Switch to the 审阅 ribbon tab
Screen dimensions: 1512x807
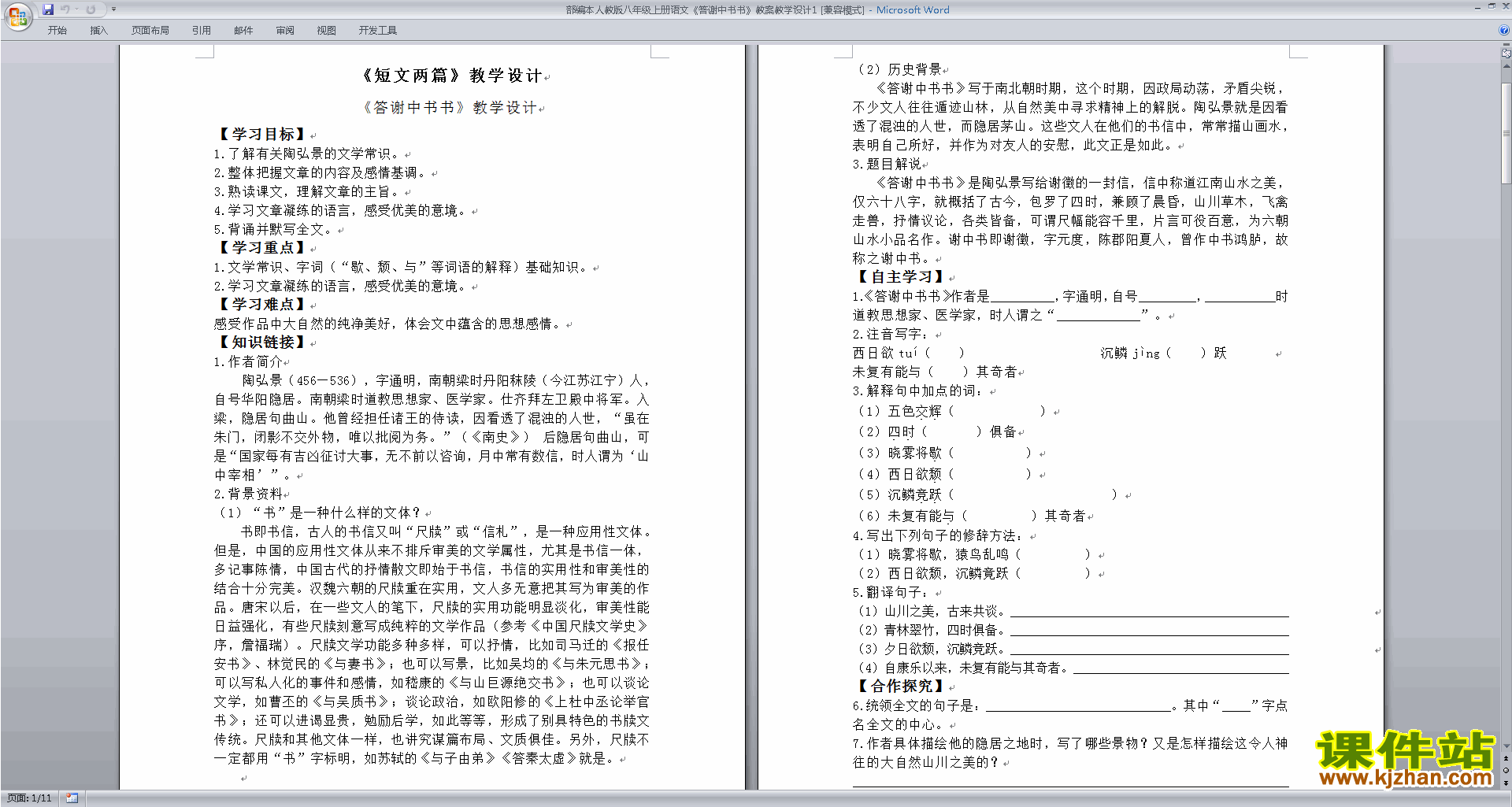pos(285,31)
